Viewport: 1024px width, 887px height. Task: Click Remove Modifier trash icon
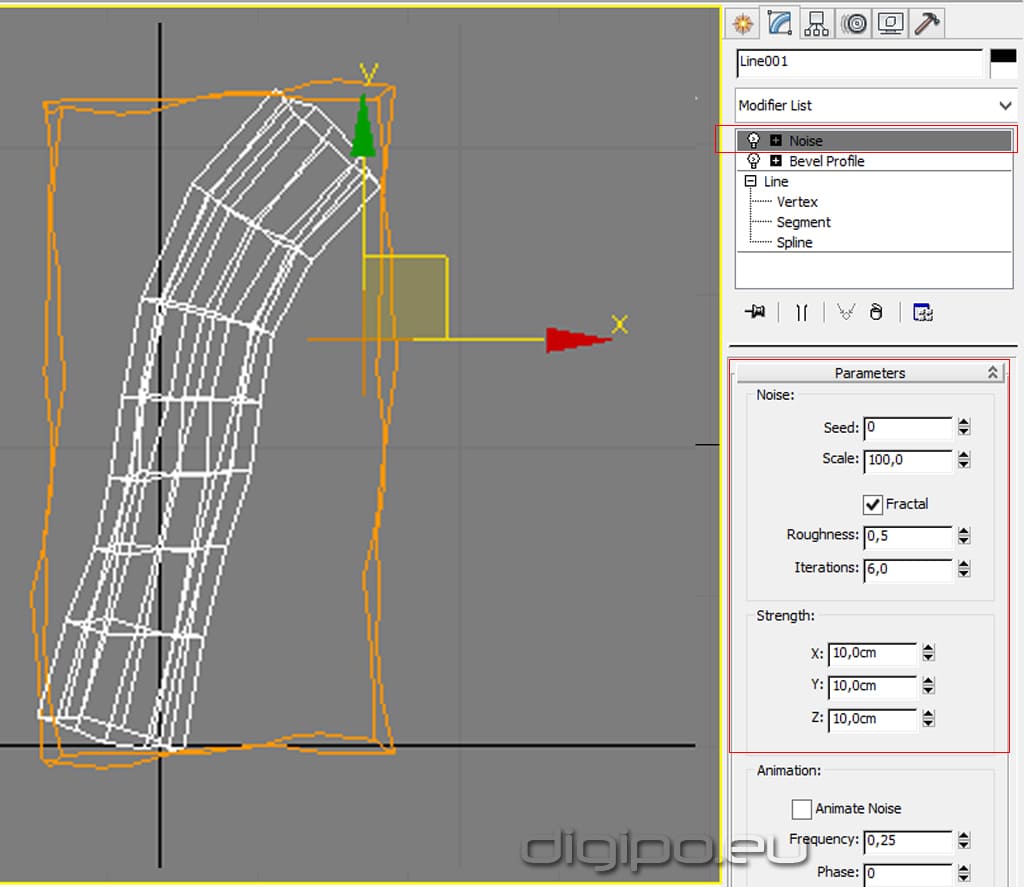click(x=876, y=312)
